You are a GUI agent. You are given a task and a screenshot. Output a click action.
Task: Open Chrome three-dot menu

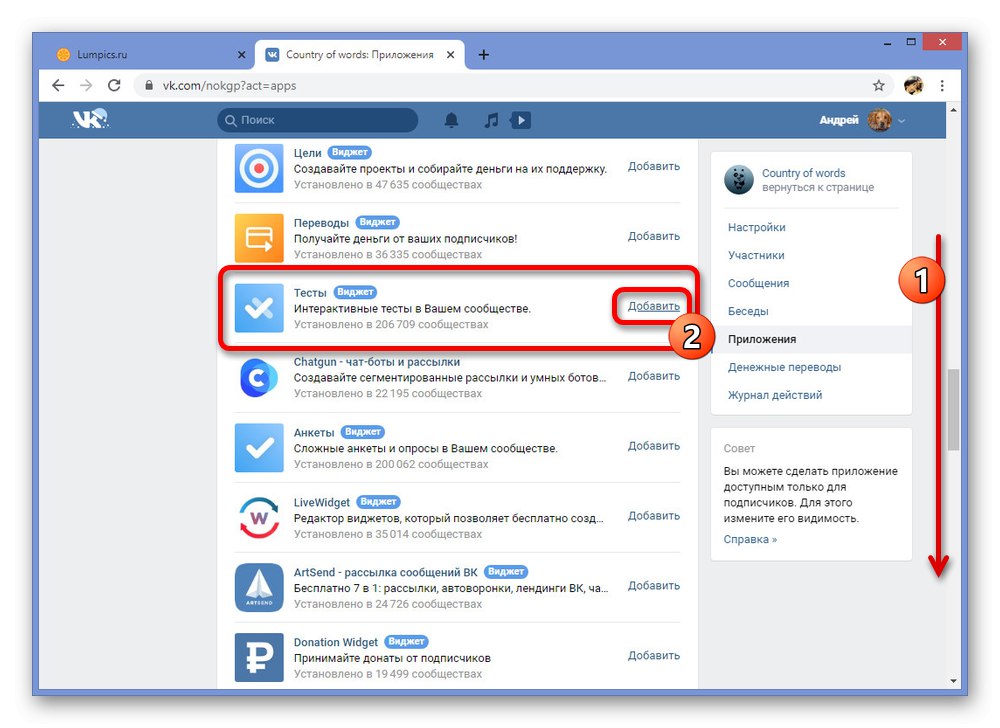[x=942, y=85]
